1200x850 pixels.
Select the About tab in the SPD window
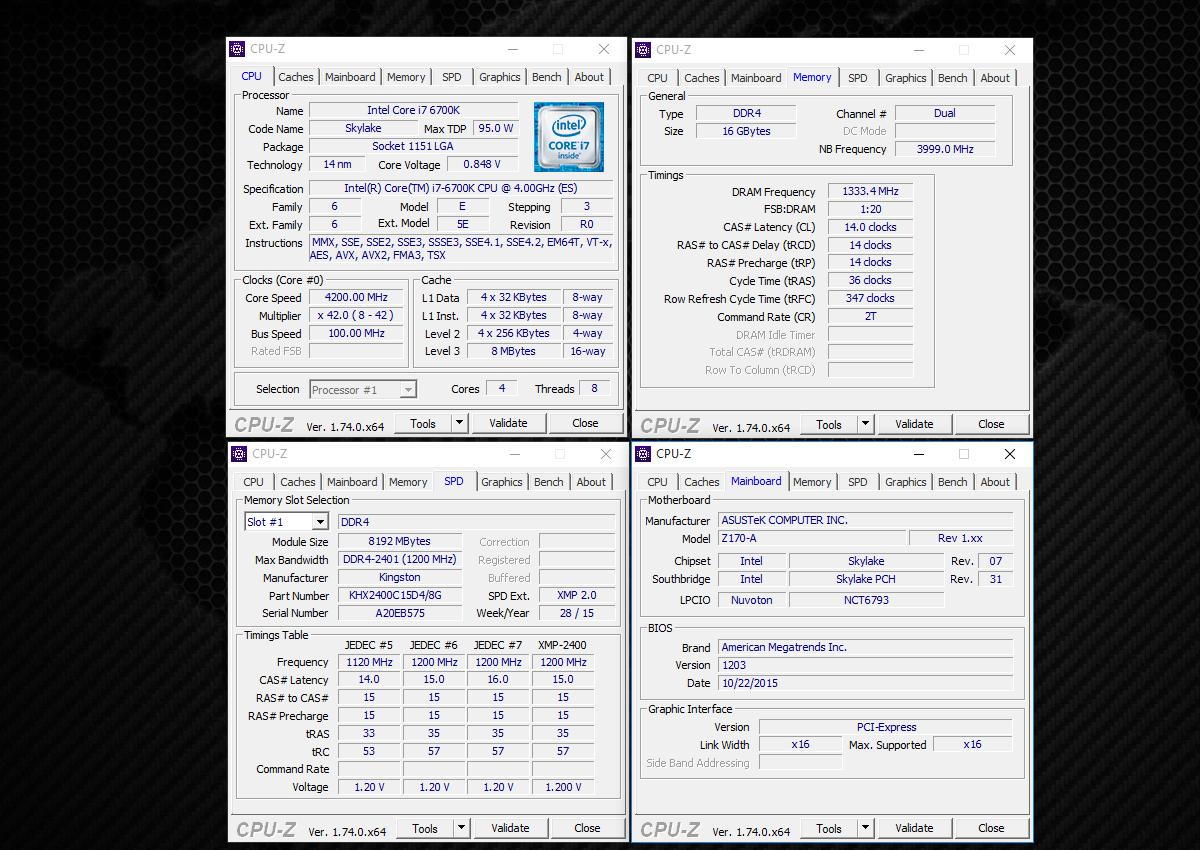click(x=591, y=482)
